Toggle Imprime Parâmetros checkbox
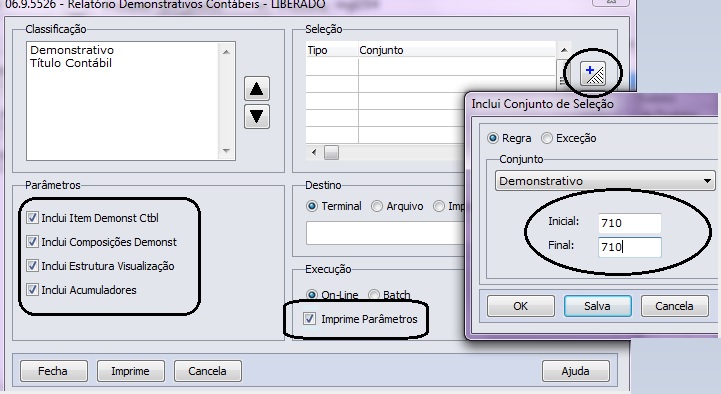Viewport: 721px width, 394px height. pos(309,319)
